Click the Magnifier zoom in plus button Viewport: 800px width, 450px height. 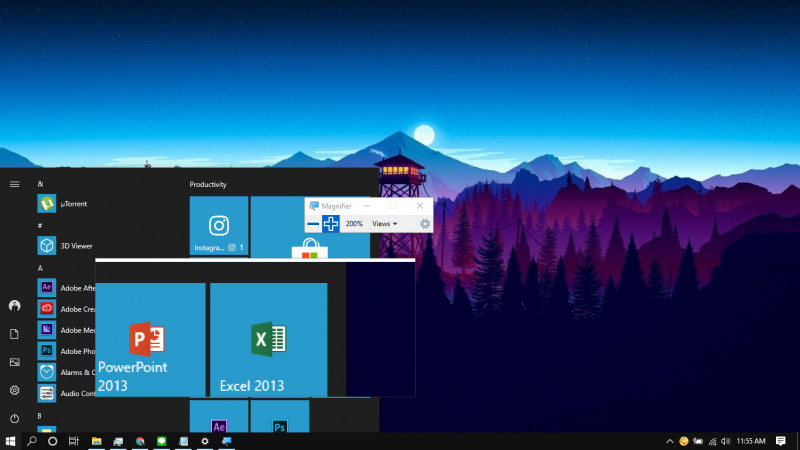(x=331, y=224)
